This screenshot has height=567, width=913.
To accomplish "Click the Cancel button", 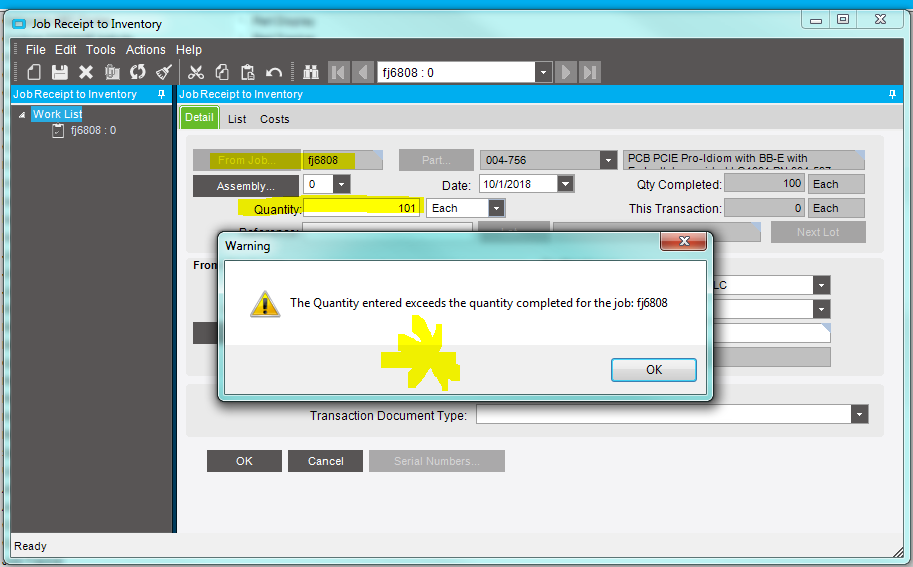I will 325,461.
